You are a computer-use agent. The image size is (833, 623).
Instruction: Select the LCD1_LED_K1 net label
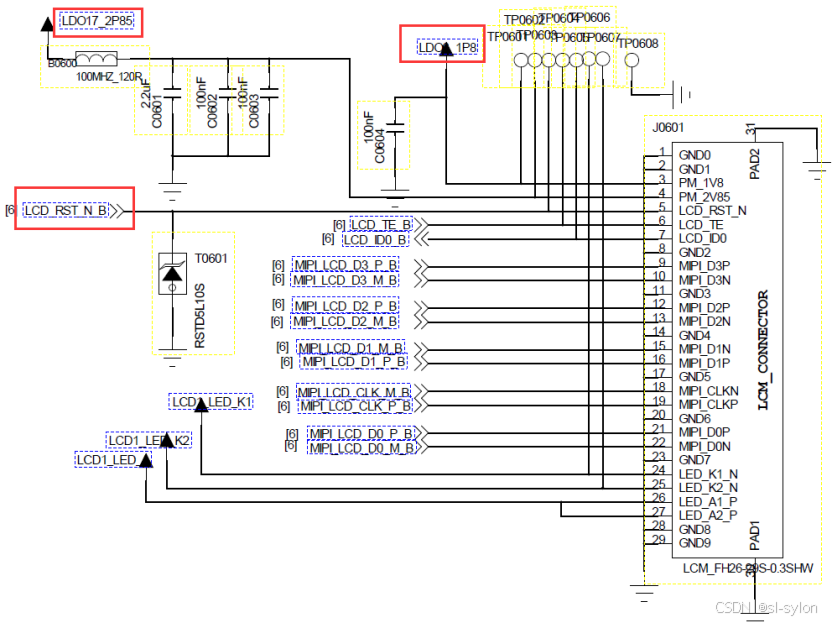point(211,402)
